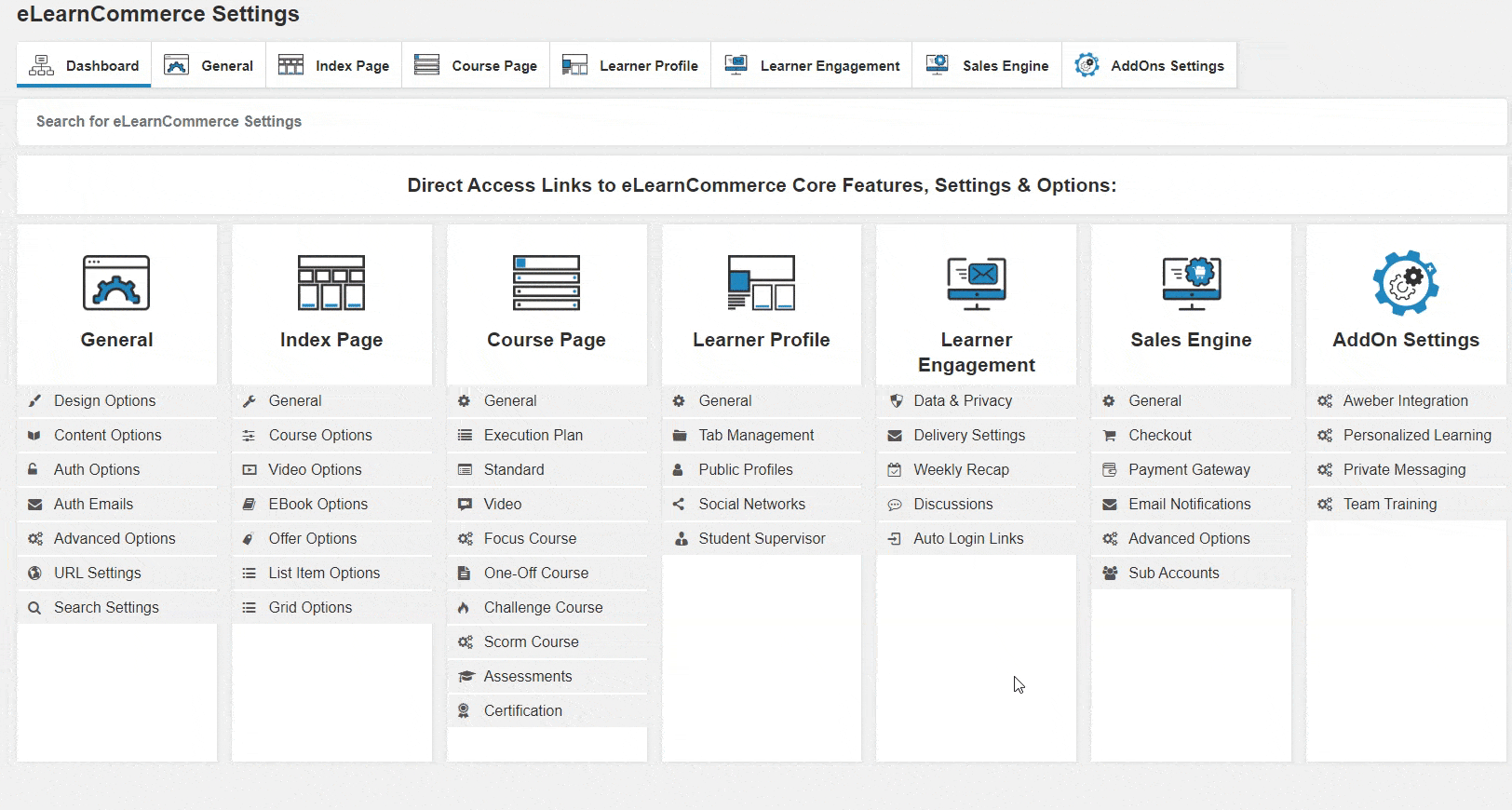The image size is (1512, 810).
Task: Click the flame icon beside Challenge Course
Action: (464, 608)
